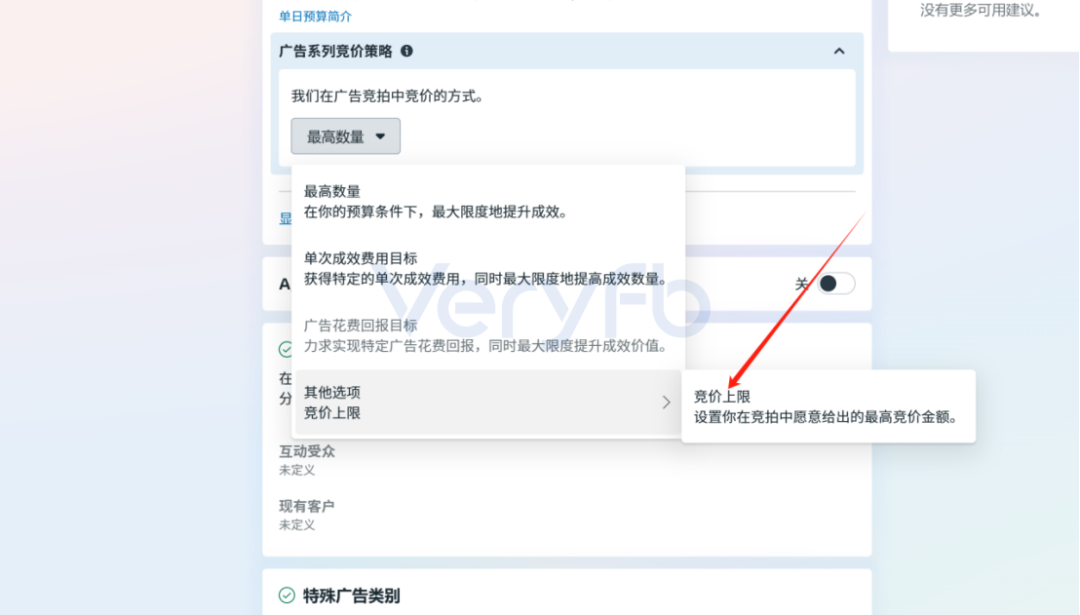Click the 我们在广告竞拍中竞价的方式。 description
Image resolution: width=1080 pixels, height=615 pixels.
389,96
